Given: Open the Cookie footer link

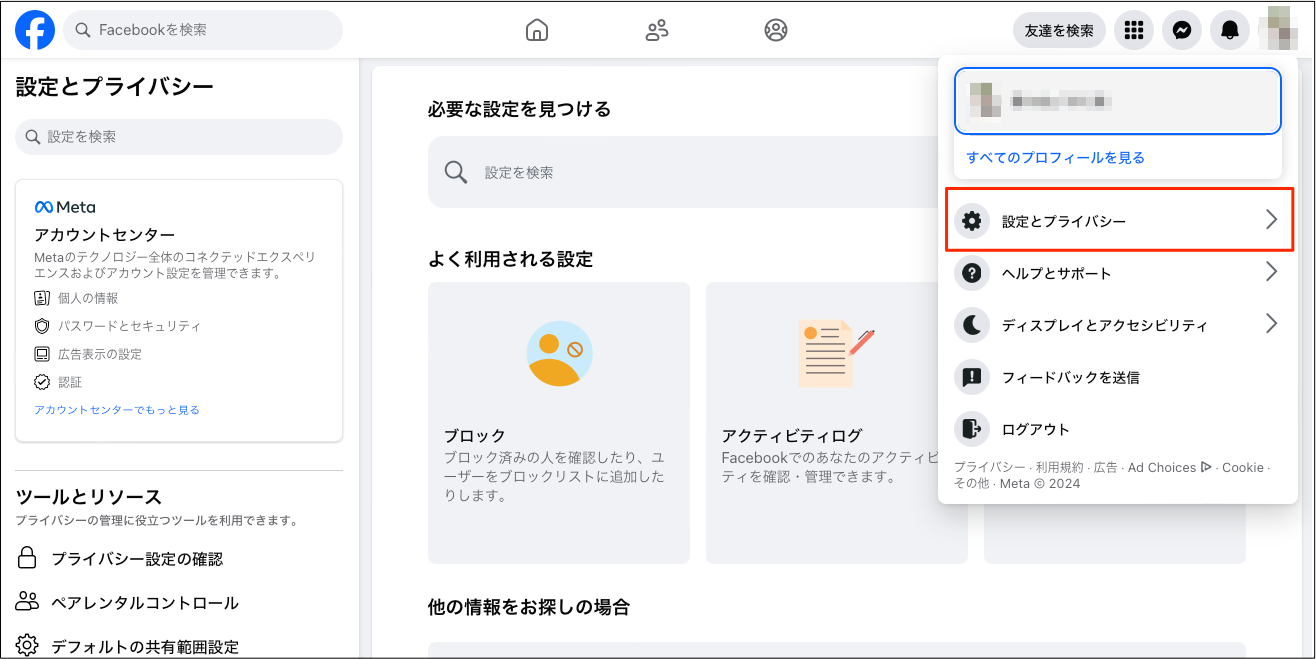Looking at the screenshot, I should pyautogui.click(x=1243, y=468).
